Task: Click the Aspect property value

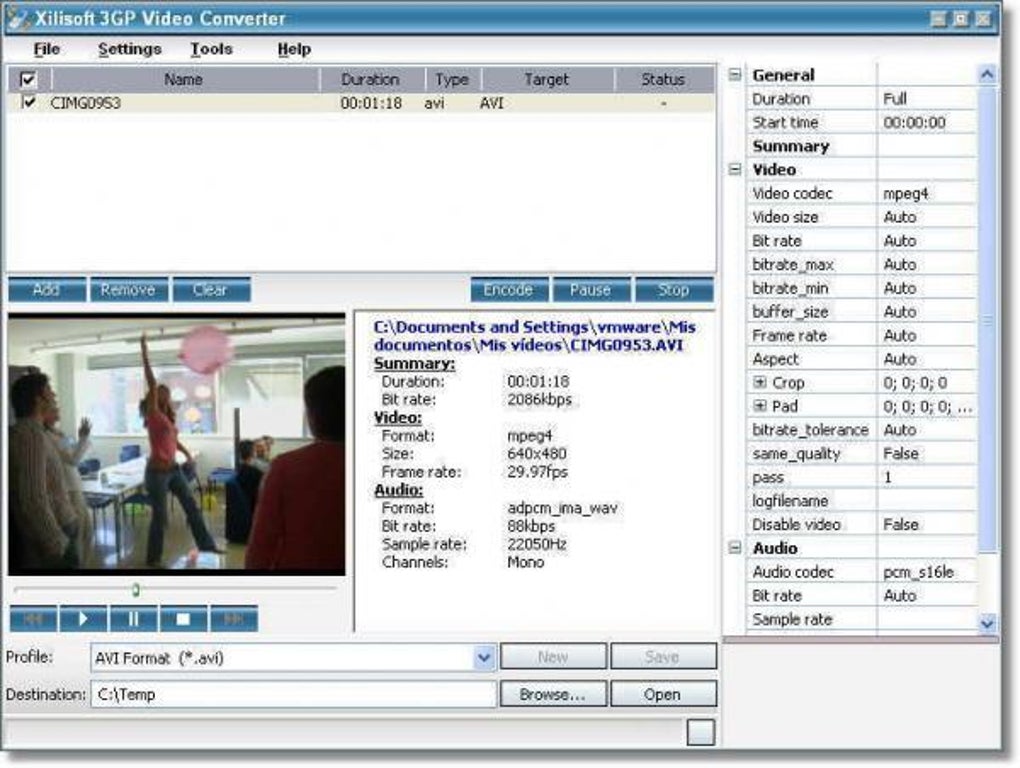Action: 926,359
